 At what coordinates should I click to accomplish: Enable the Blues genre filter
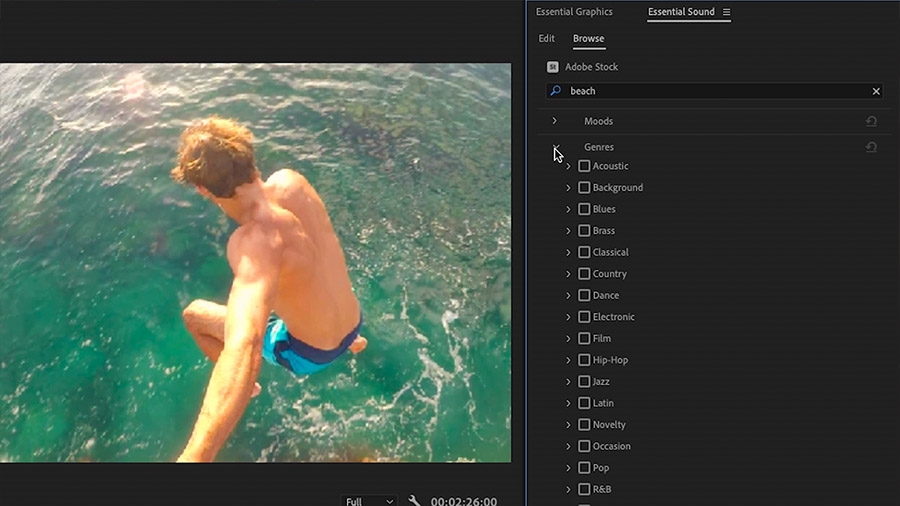pyautogui.click(x=584, y=209)
